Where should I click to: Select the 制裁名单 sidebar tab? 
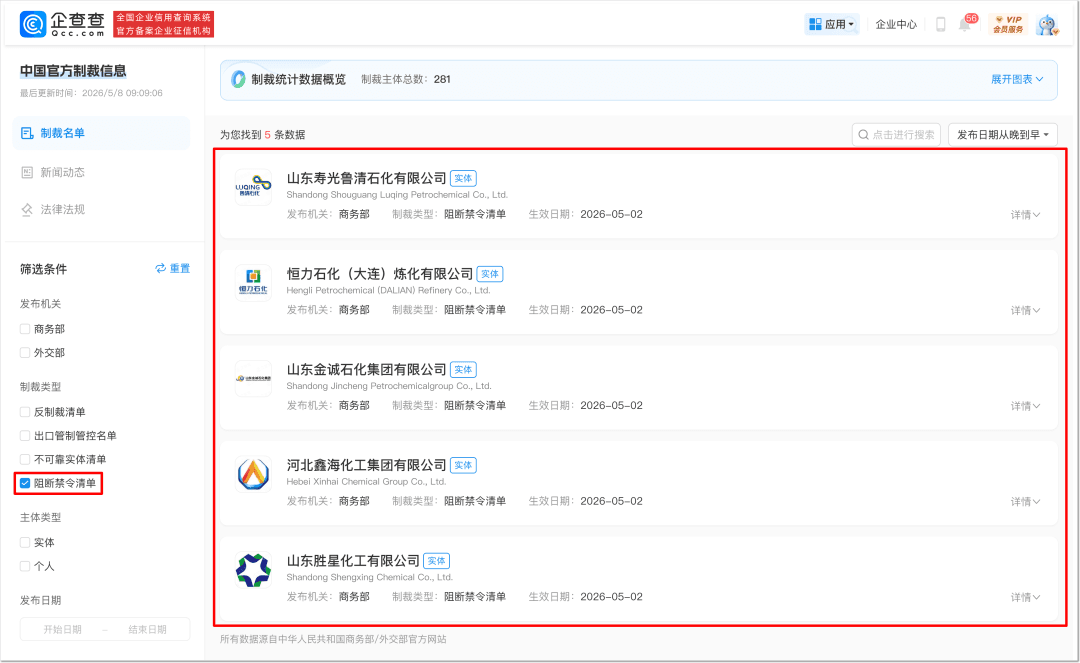tap(101, 133)
